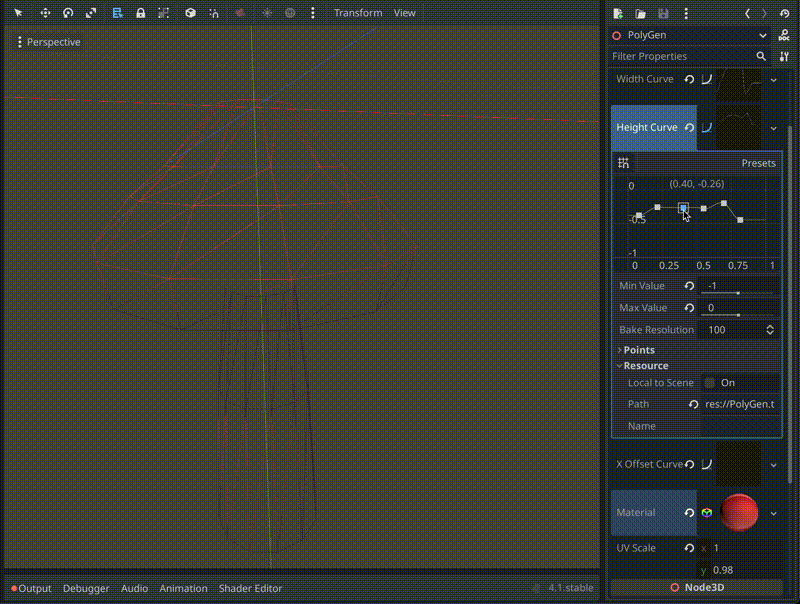
Task: Create a new resource in inspector
Action: (618, 13)
